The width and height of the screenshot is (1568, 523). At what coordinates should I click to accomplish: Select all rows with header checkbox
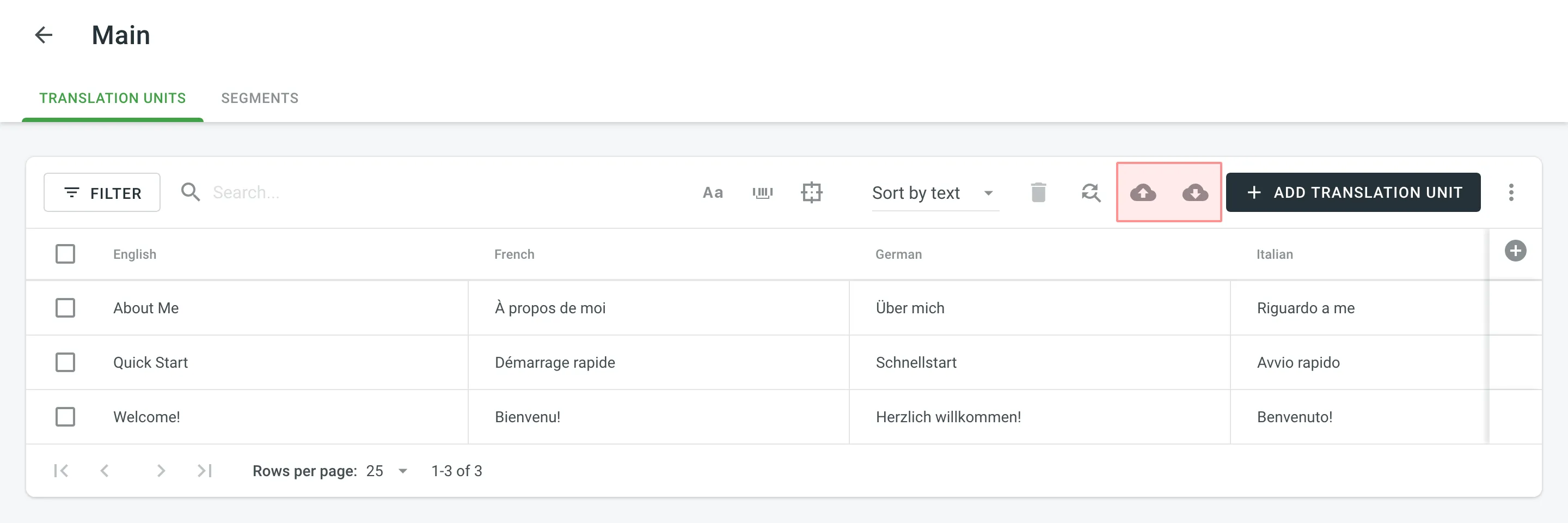(65, 254)
